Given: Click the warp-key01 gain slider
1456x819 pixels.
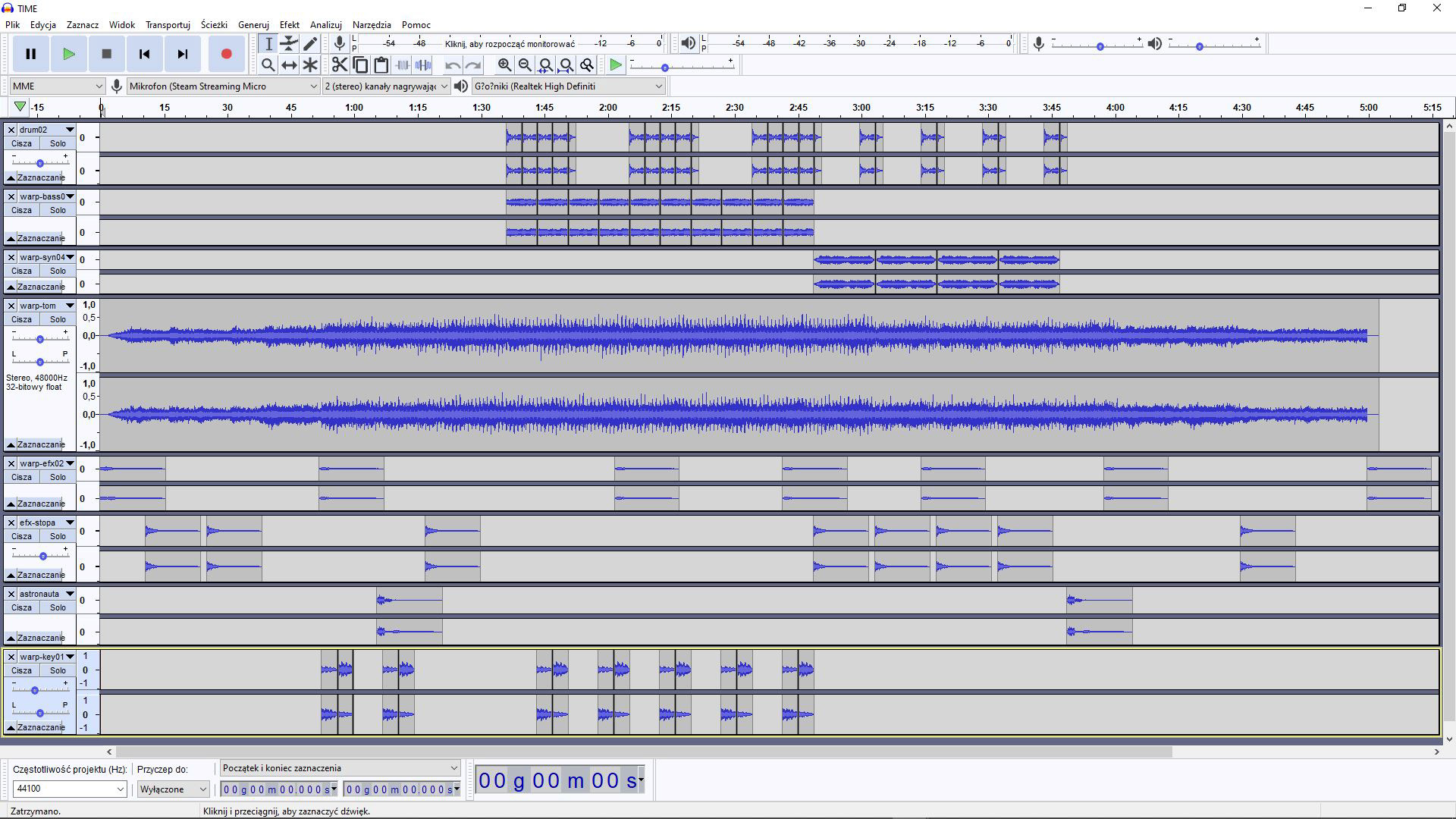Looking at the screenshot, I should (35, 690).
